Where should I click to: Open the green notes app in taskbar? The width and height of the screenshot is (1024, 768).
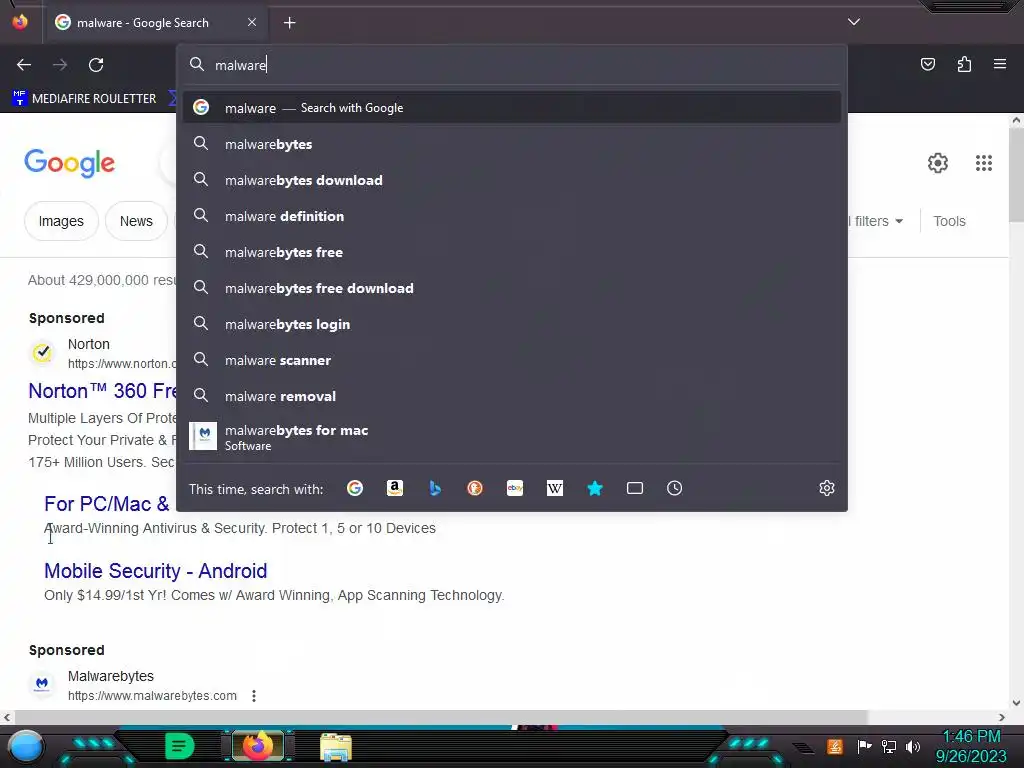[x=180, y=746]
